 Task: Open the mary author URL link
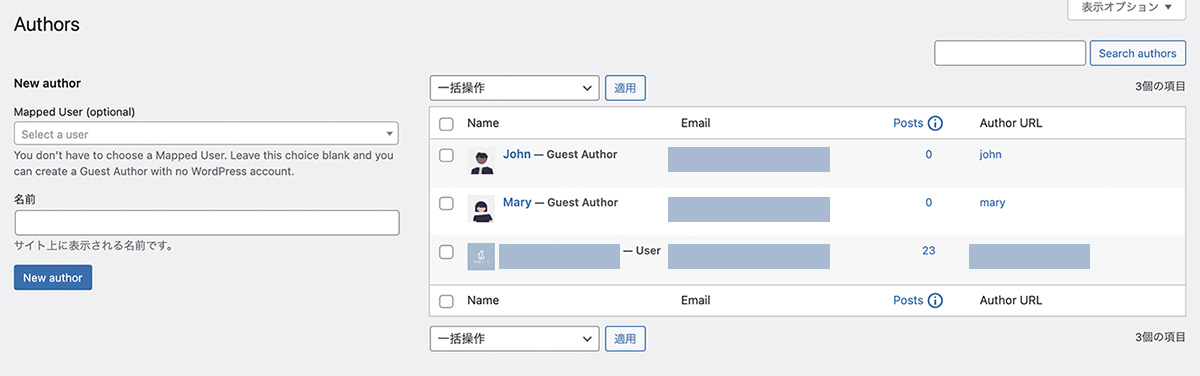[x=992, y=202]
